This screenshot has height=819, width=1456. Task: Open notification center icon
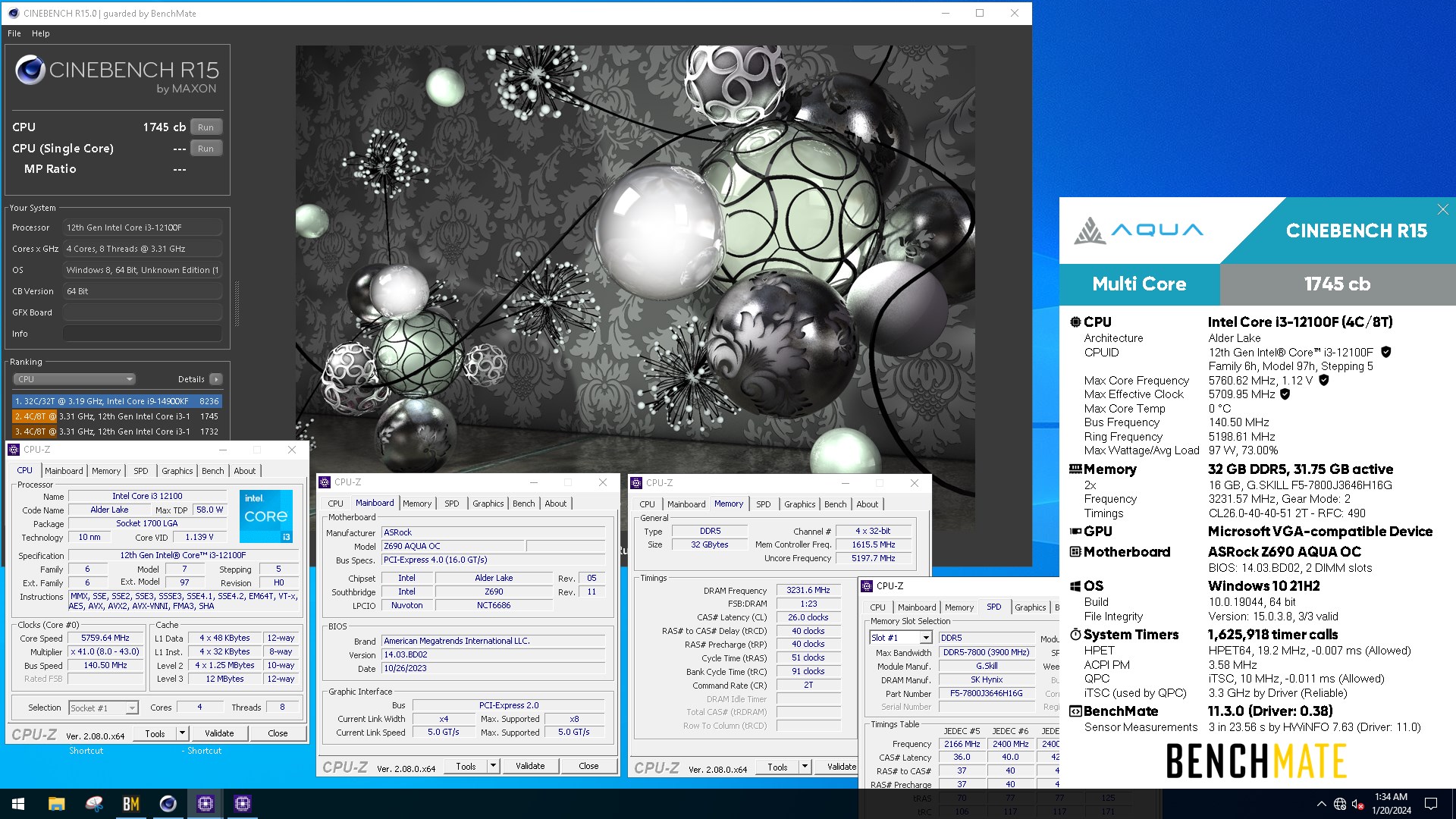1431,804
